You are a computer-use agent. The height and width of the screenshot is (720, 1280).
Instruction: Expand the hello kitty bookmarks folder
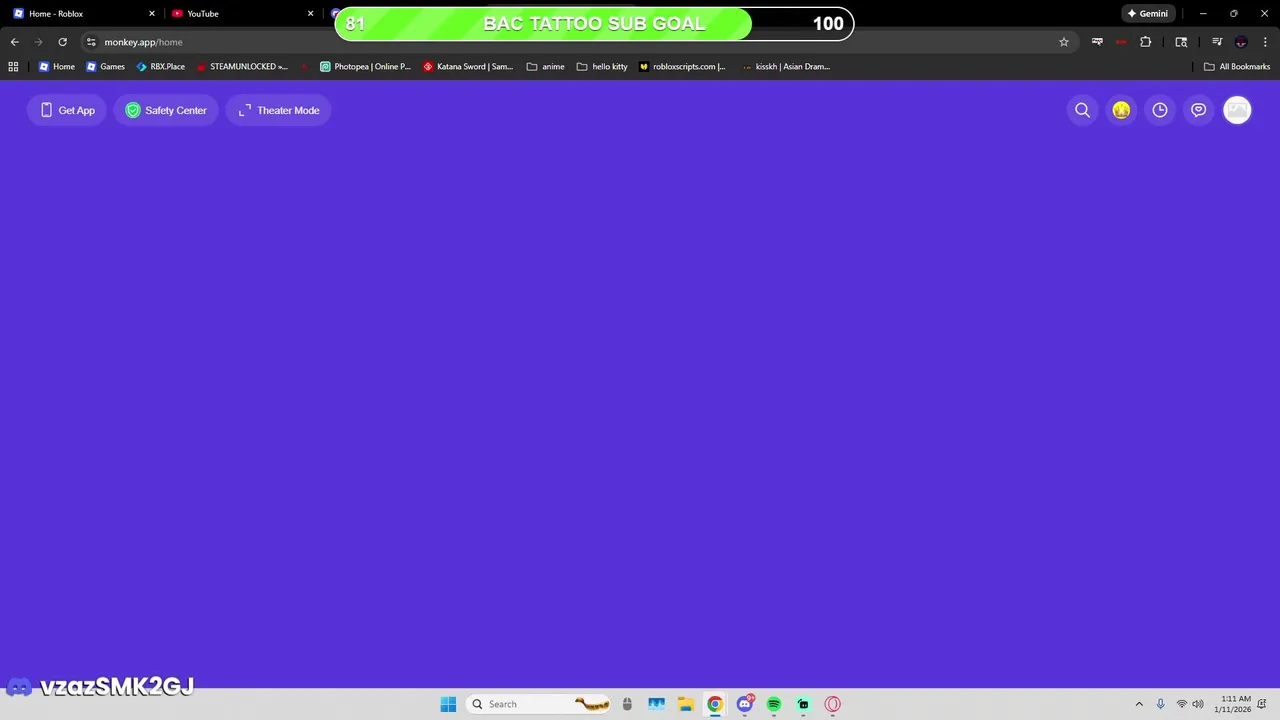tap(602, 67)
